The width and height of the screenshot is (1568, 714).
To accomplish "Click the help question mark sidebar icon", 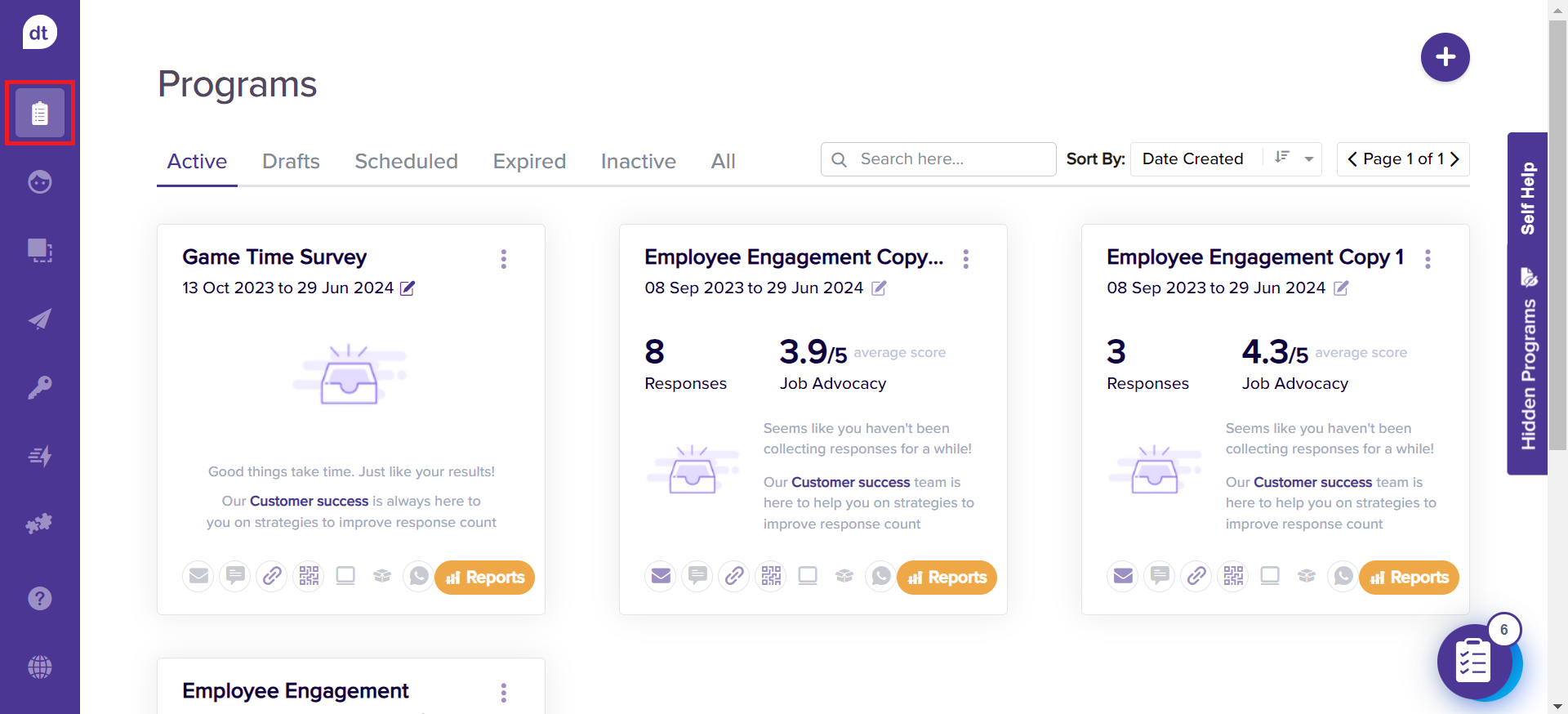I will point(39,599).
